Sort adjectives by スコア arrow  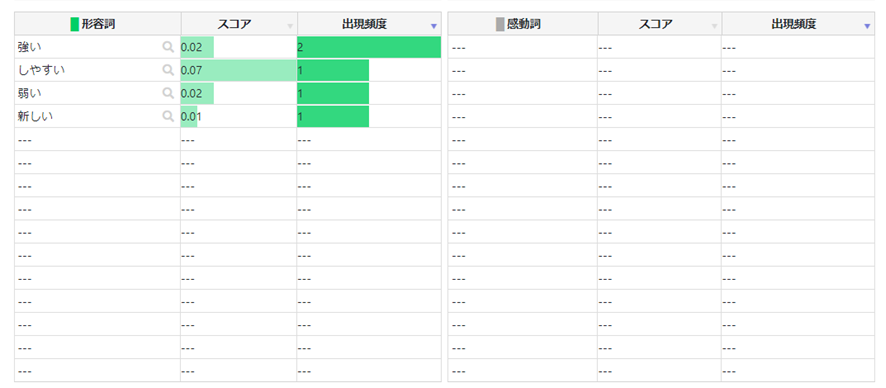point(290,26)
